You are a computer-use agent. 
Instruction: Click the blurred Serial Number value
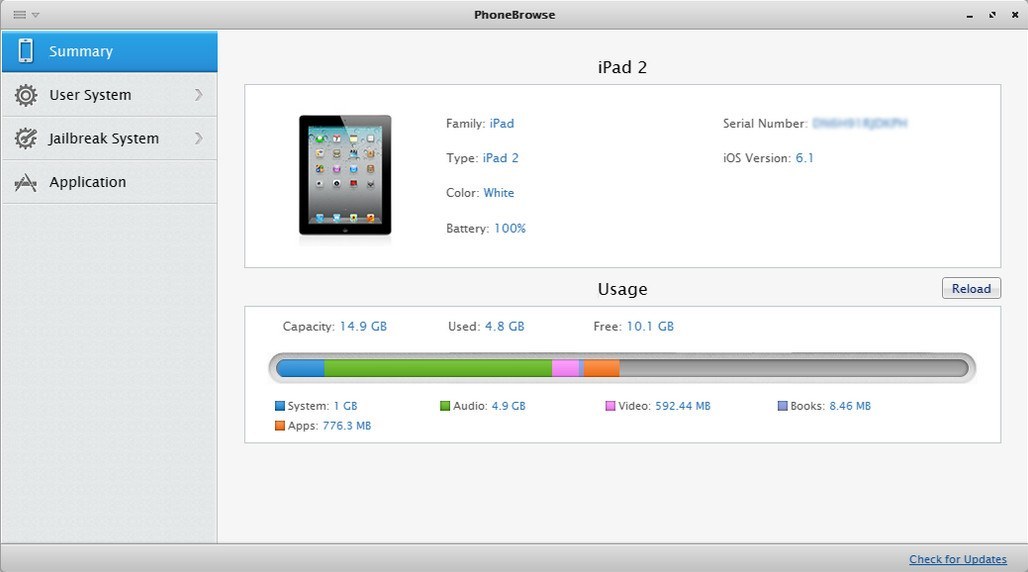[860, 123]
